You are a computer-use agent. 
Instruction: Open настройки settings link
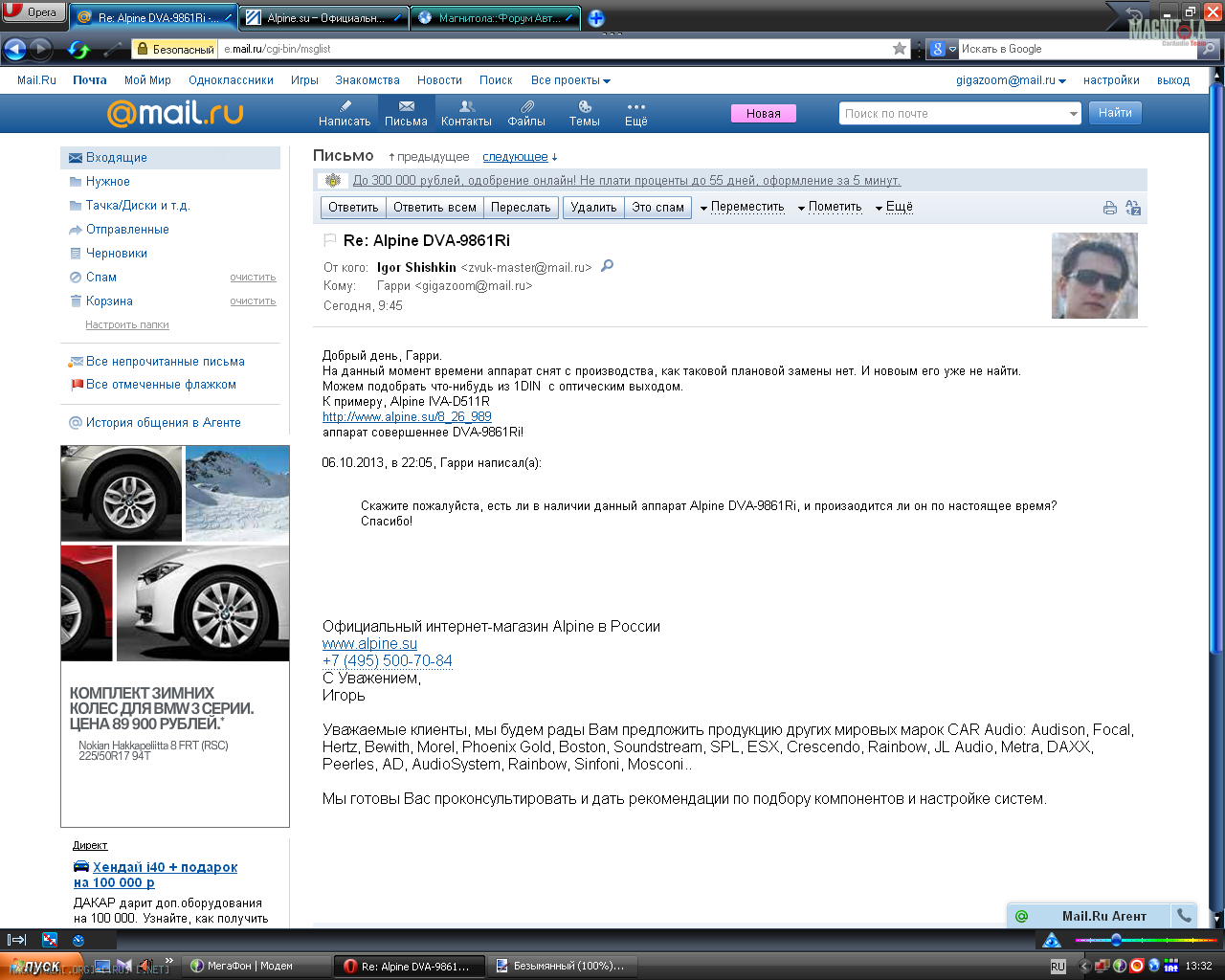pos(1111,80)
